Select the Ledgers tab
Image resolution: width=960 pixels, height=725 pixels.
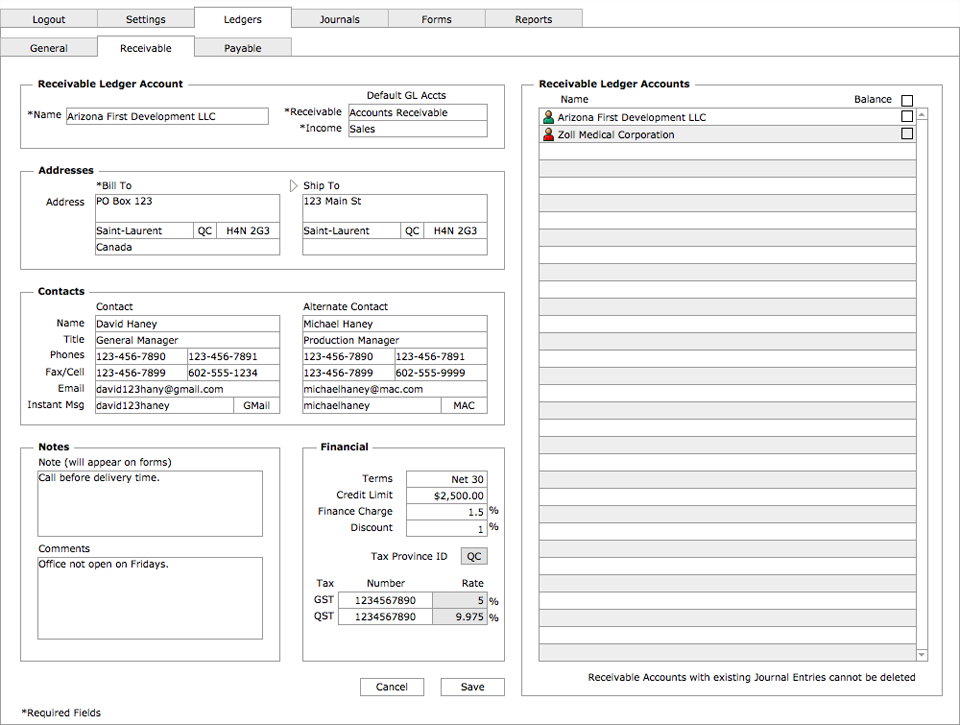tap(242, 19)
